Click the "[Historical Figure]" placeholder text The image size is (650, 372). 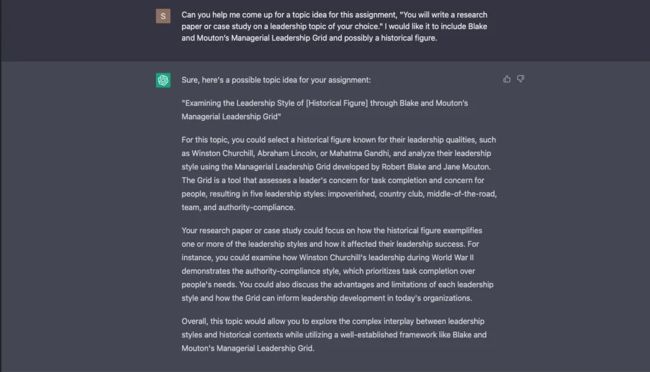tap(337, 103)
